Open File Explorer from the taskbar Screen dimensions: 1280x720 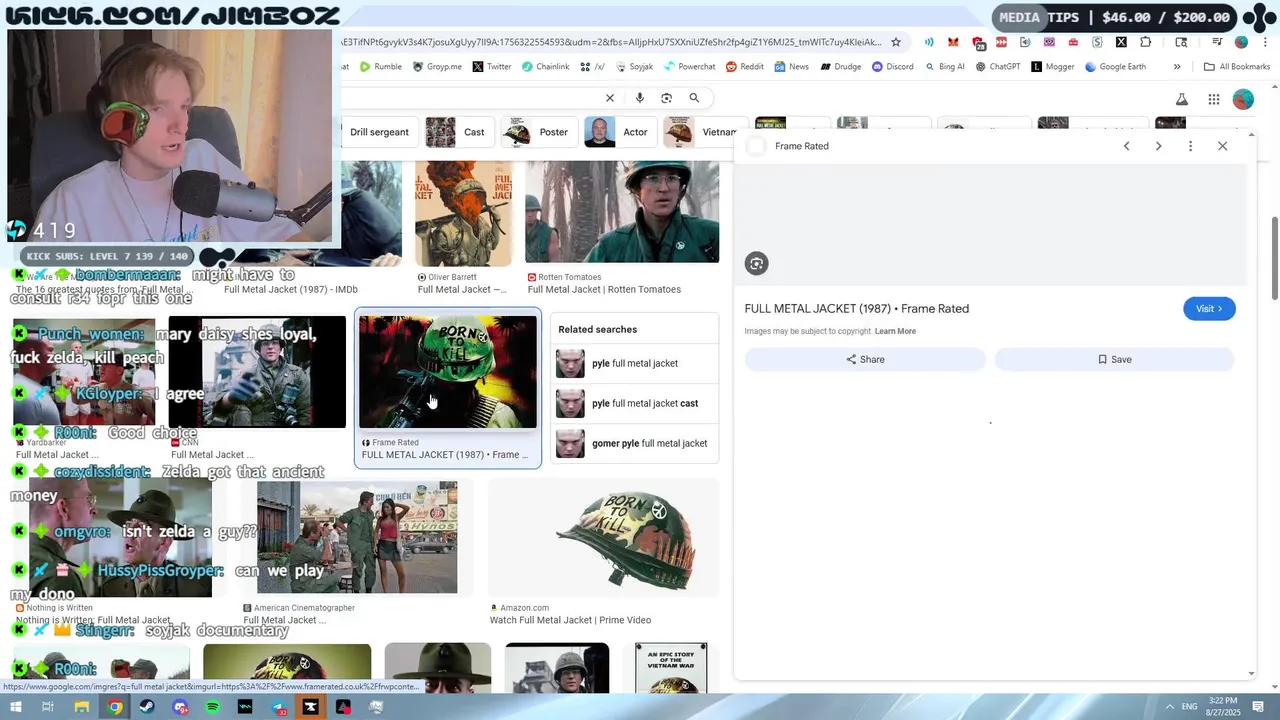coord(82,707)
